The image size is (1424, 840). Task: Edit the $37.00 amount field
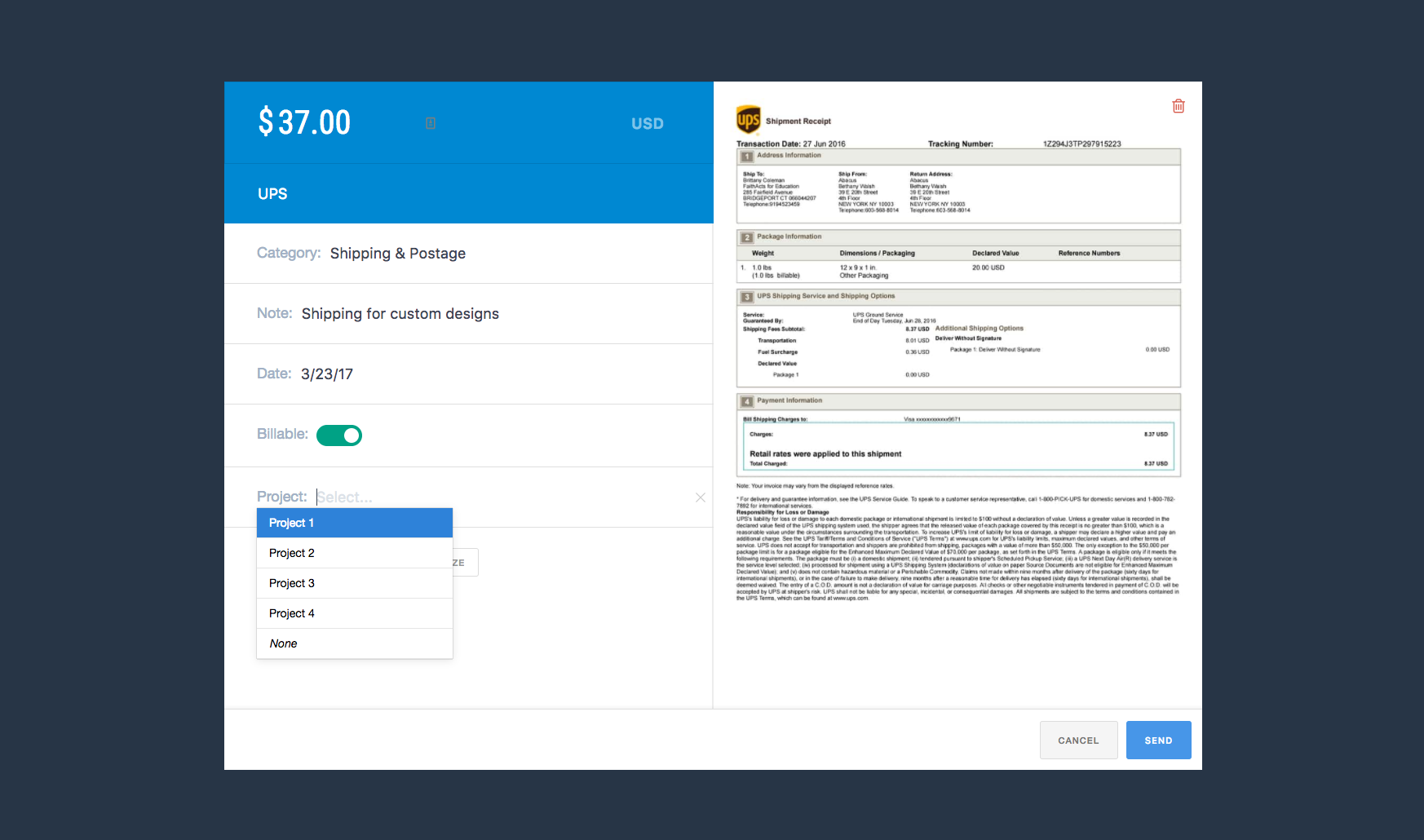point(305,122)
